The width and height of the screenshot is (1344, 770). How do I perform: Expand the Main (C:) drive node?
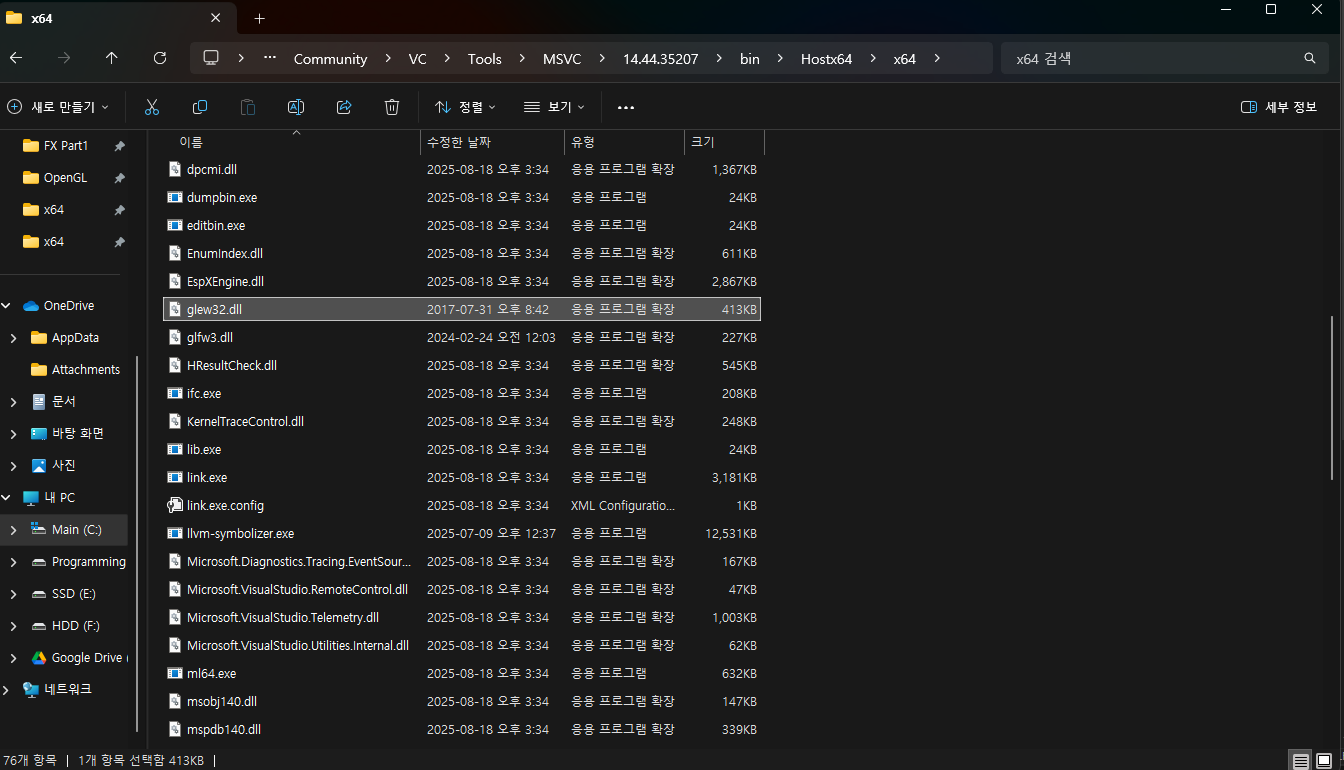pyautogui.click(x=13, y=530)
